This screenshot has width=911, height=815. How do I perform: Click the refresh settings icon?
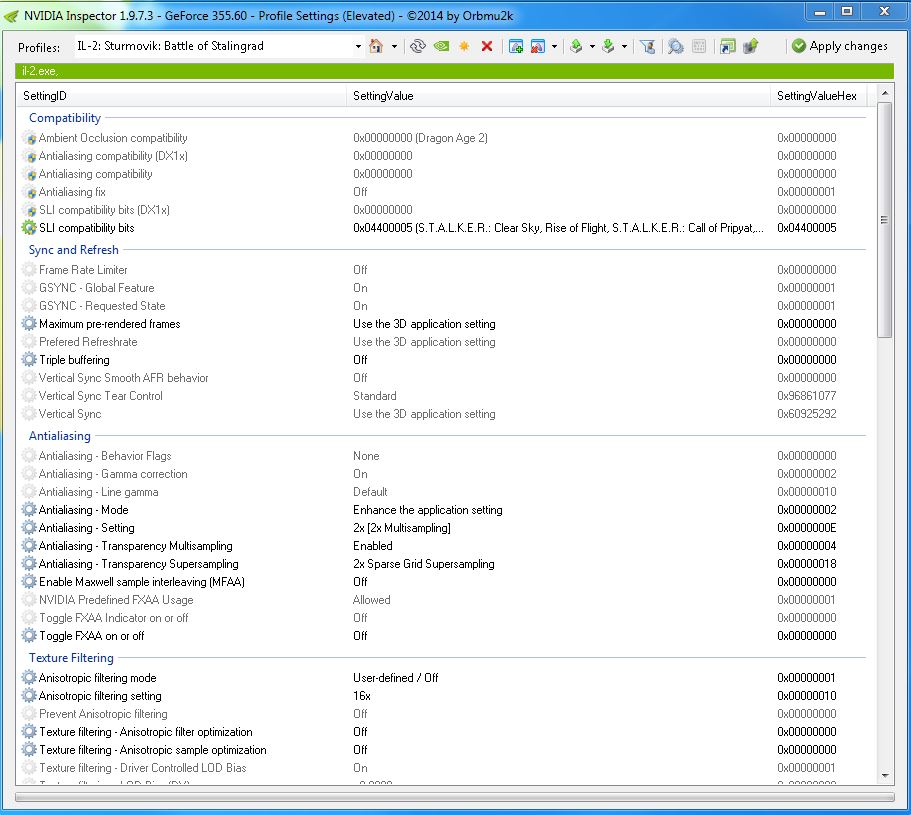click(418, 46)
